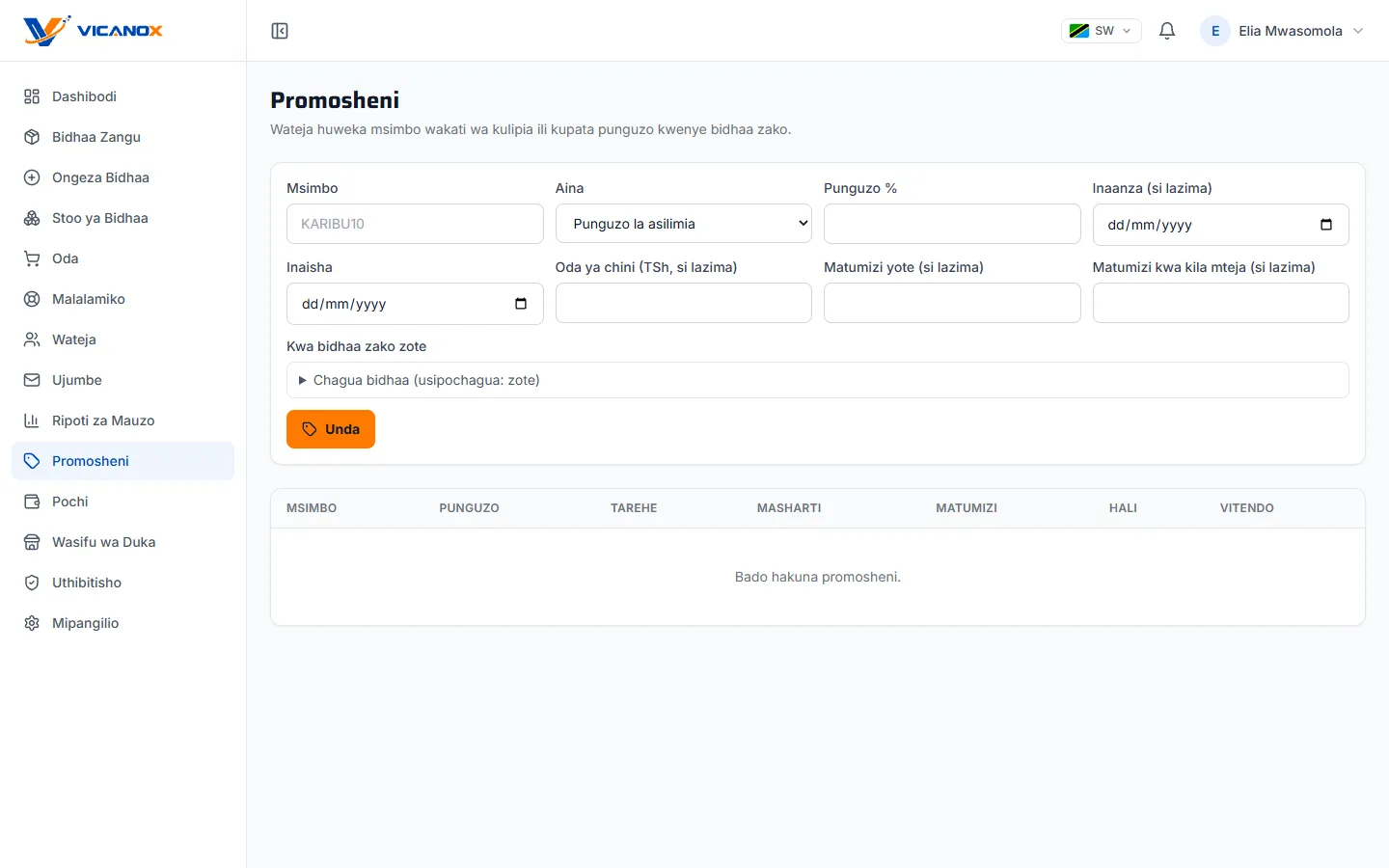Click the Bidhaa Zangu box icon

click(32, 137)
